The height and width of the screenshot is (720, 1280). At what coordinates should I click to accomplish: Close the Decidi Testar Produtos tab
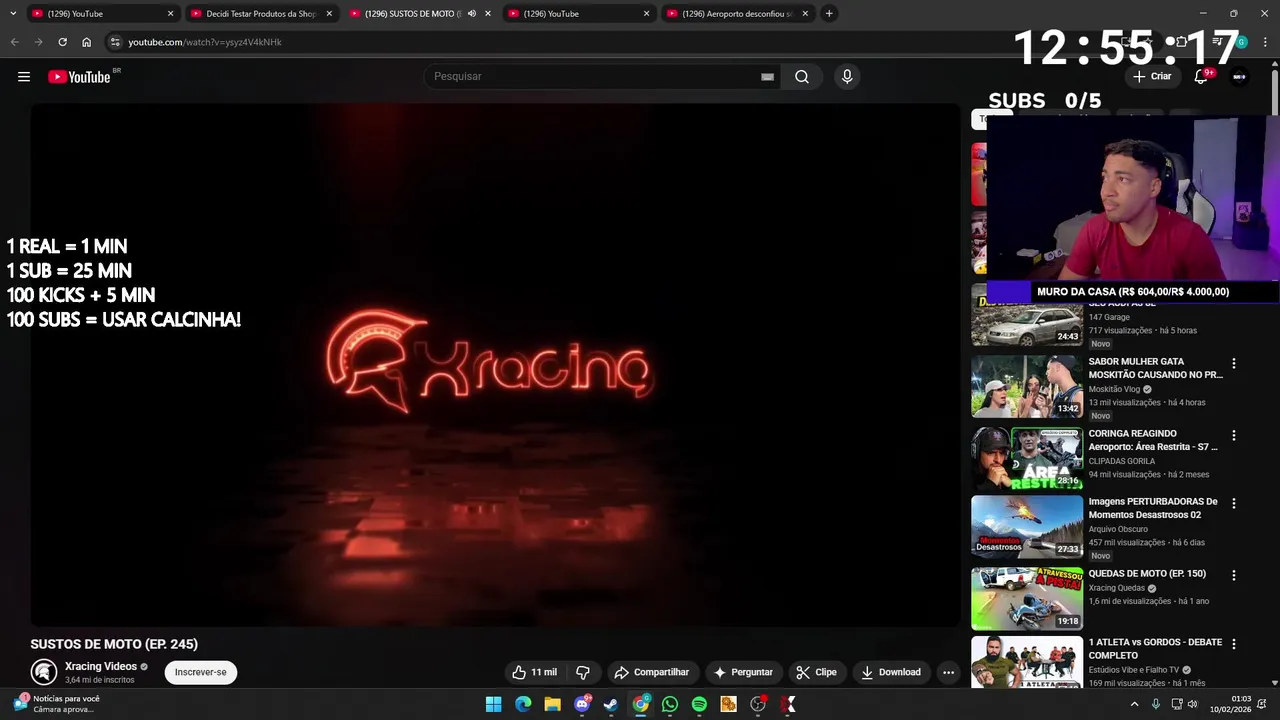(329, 14)
